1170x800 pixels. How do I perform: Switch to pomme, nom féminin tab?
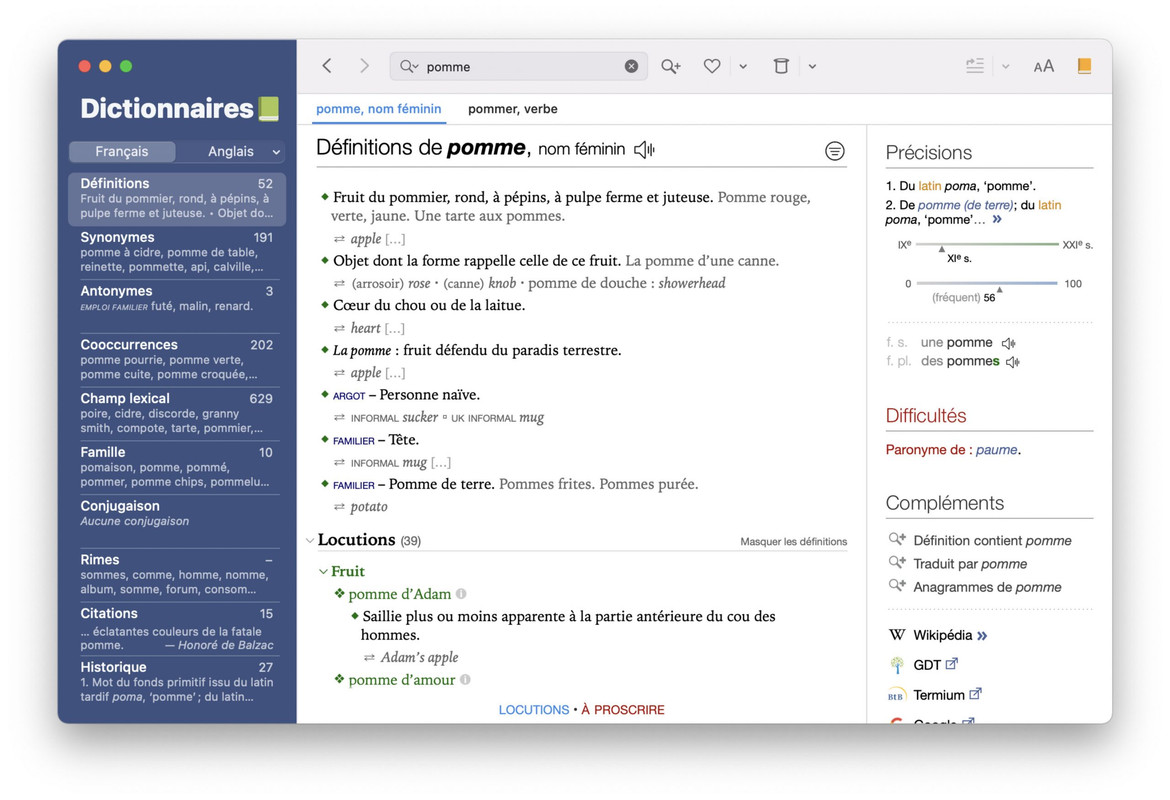(378, 109)
